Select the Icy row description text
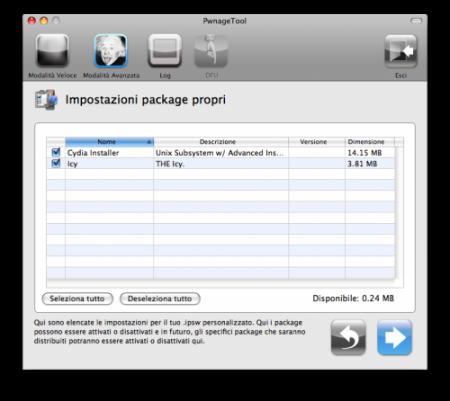 tap(170, 164)
